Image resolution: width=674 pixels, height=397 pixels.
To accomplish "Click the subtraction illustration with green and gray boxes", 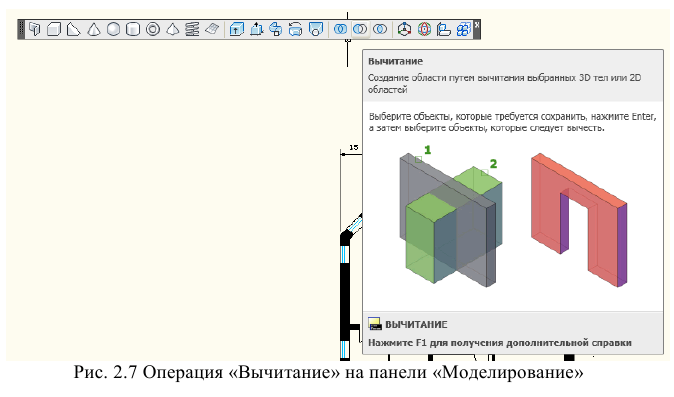I will tap(451, 219).
